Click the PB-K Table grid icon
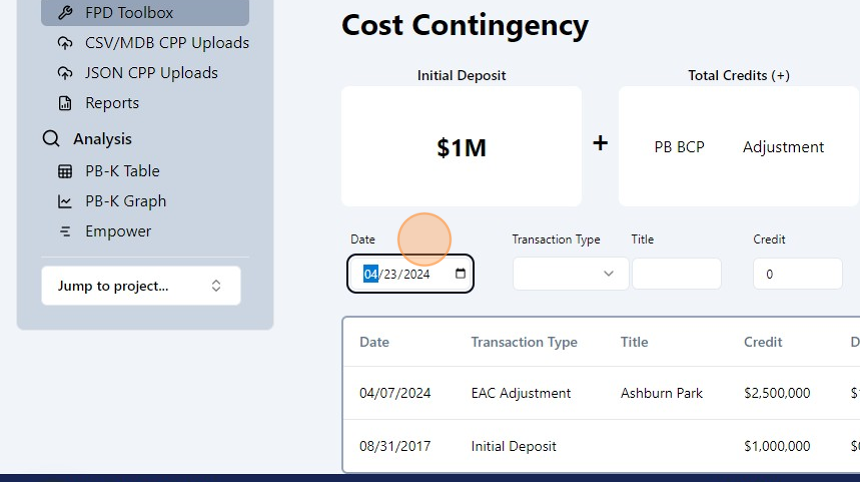Screen dimensions: 860x482 coord(65,171)
